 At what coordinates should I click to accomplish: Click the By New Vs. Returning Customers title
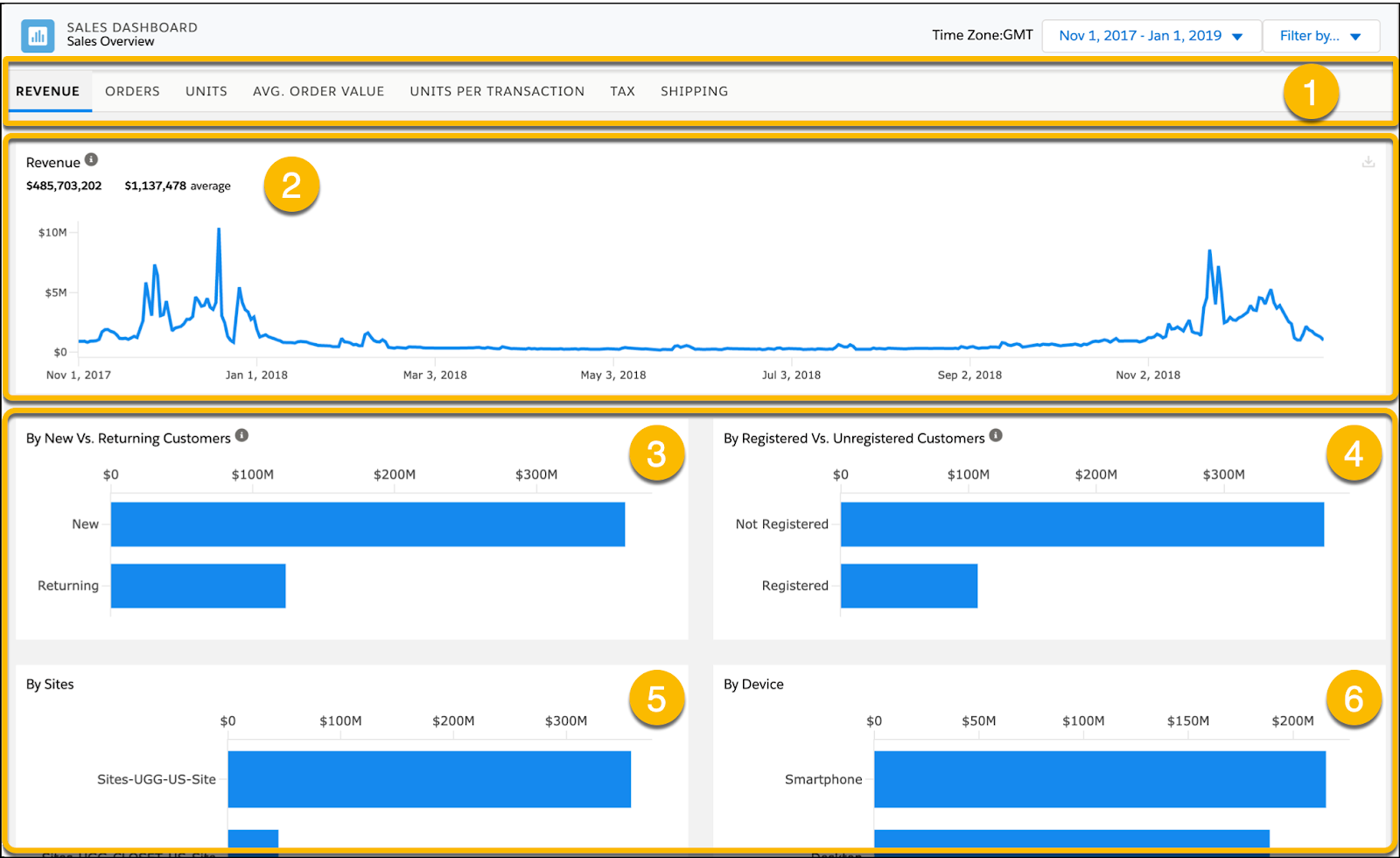tap(129, 438)
